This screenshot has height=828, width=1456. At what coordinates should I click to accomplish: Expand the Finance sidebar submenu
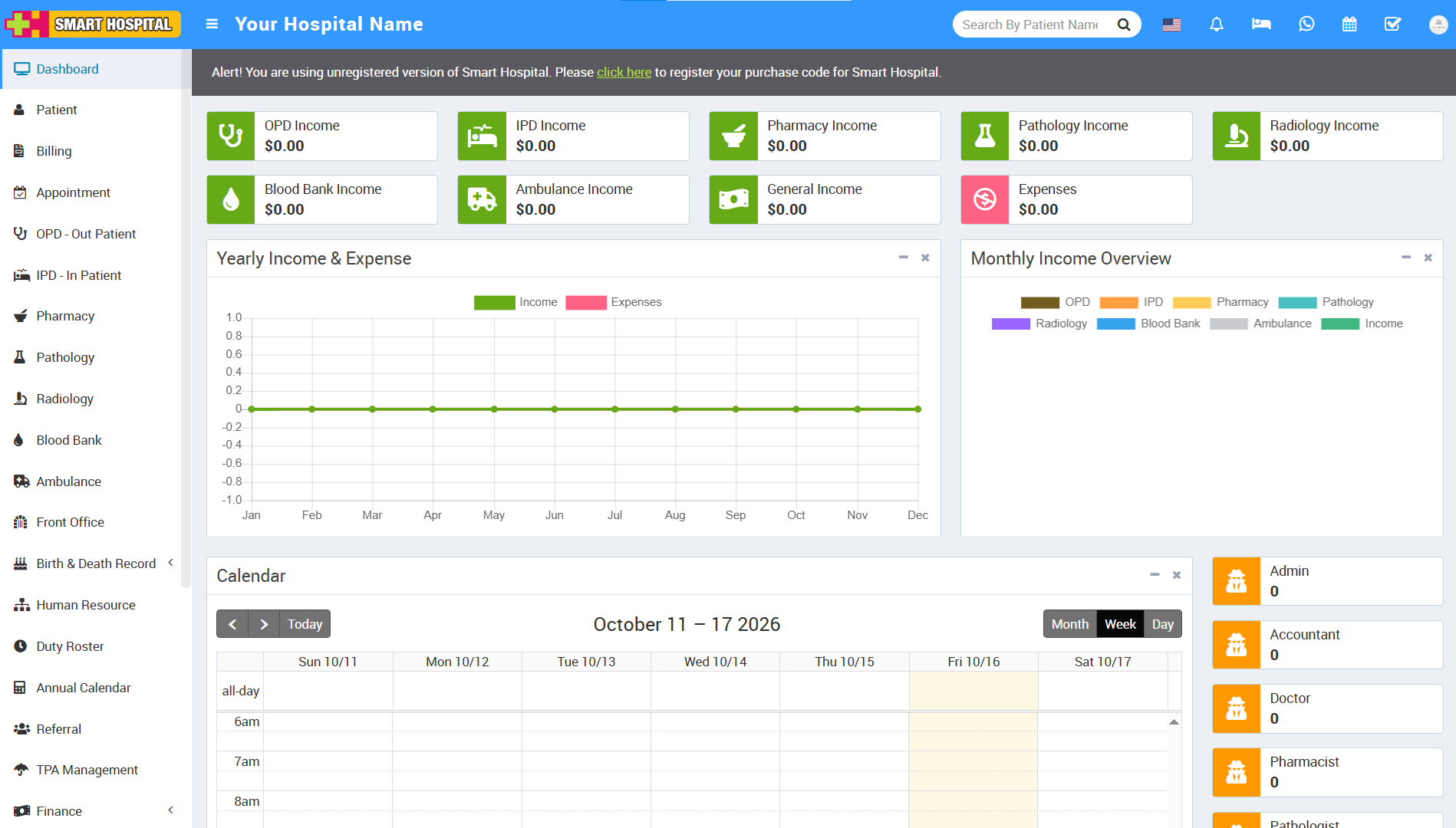coord(170,810)
